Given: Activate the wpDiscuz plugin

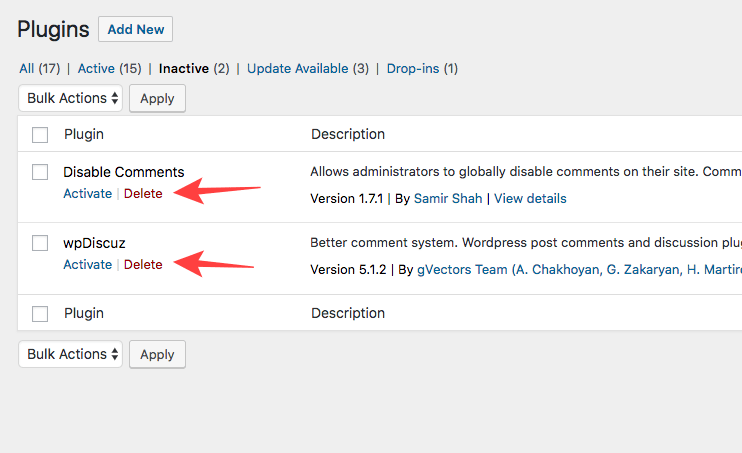Looking at the screenshot, I should (x=88, y=265).
